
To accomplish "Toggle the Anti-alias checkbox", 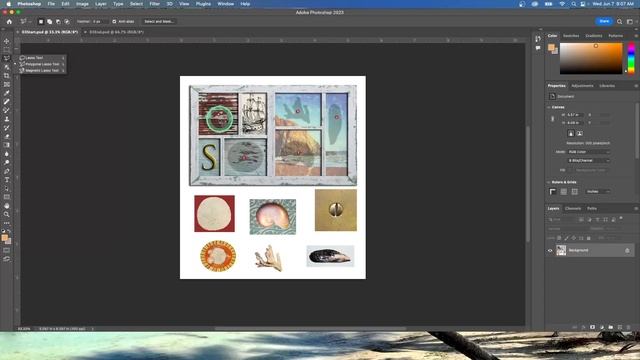I will [x=114, y=21].
